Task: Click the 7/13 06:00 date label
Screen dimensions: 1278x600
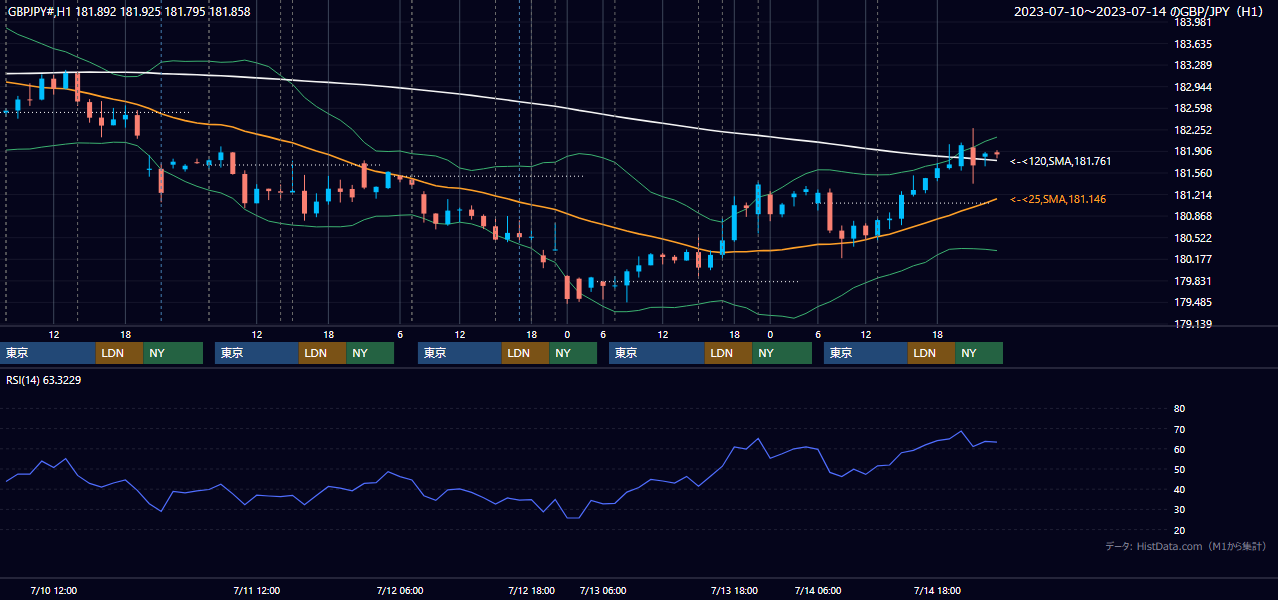Action: click(x=602, y=591)
